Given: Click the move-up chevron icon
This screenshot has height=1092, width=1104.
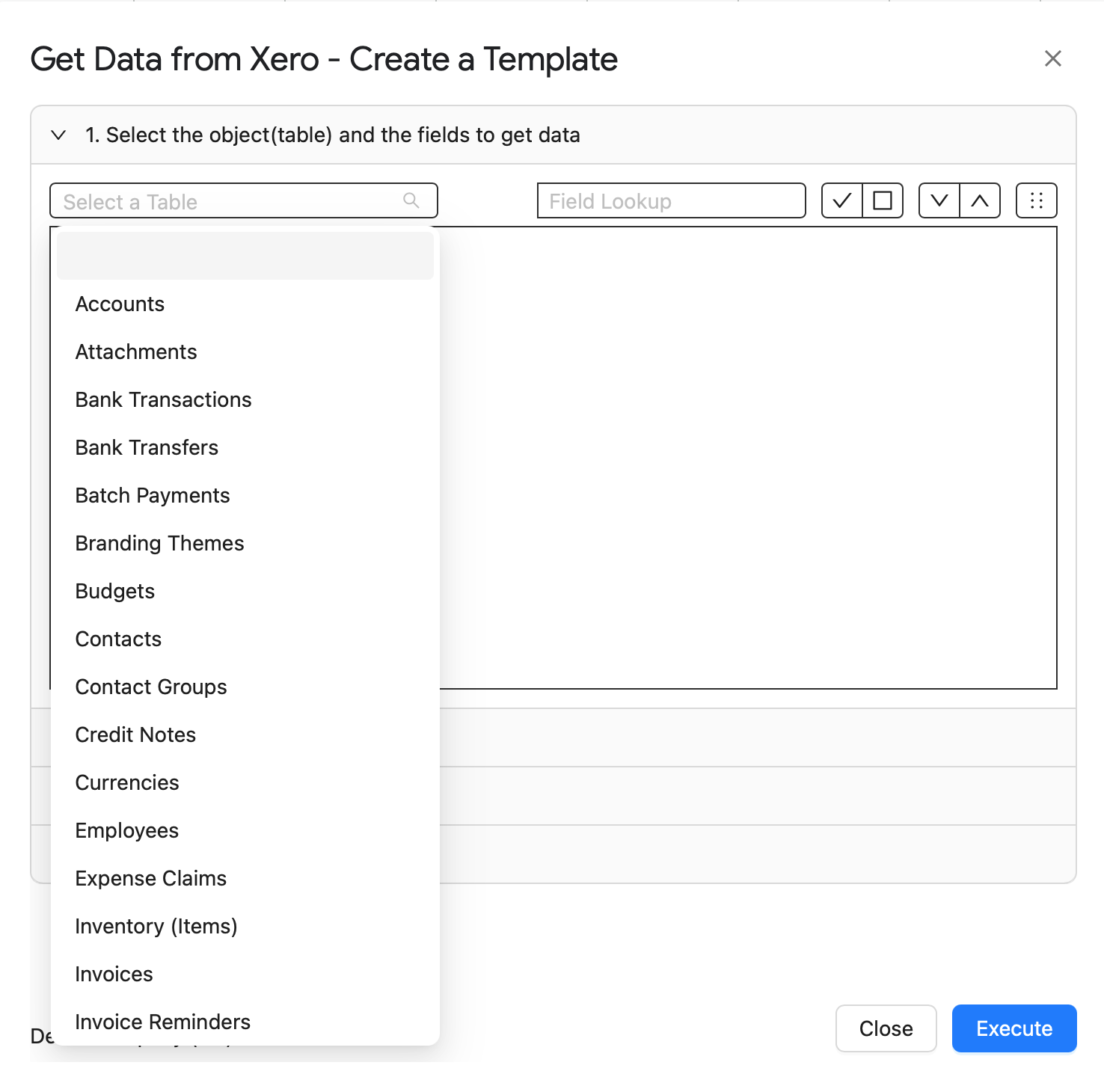Looking at the screenshot, I should [980, 200].
